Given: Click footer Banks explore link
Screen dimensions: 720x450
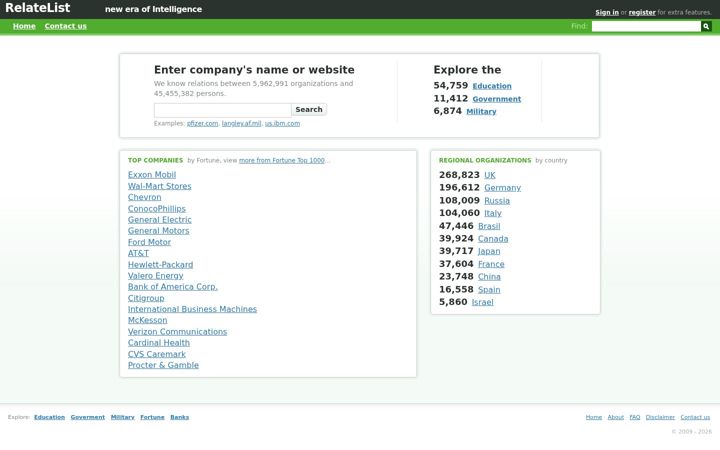Looking at the screenshot, I should click(x=180, y=417).
